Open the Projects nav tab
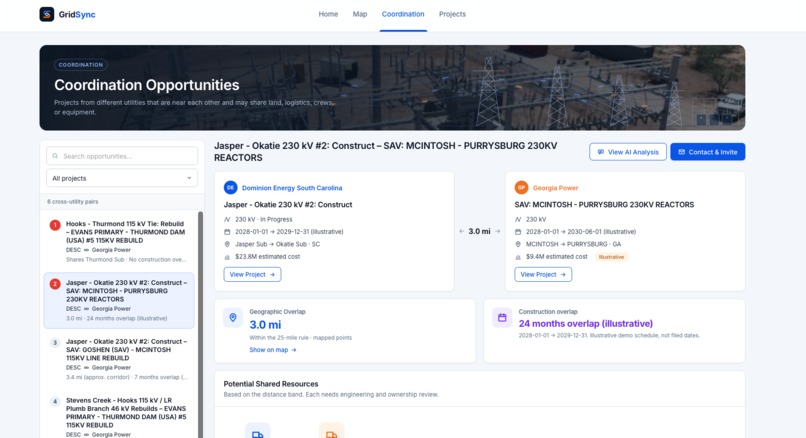806x438 pixels. [452, 14]
